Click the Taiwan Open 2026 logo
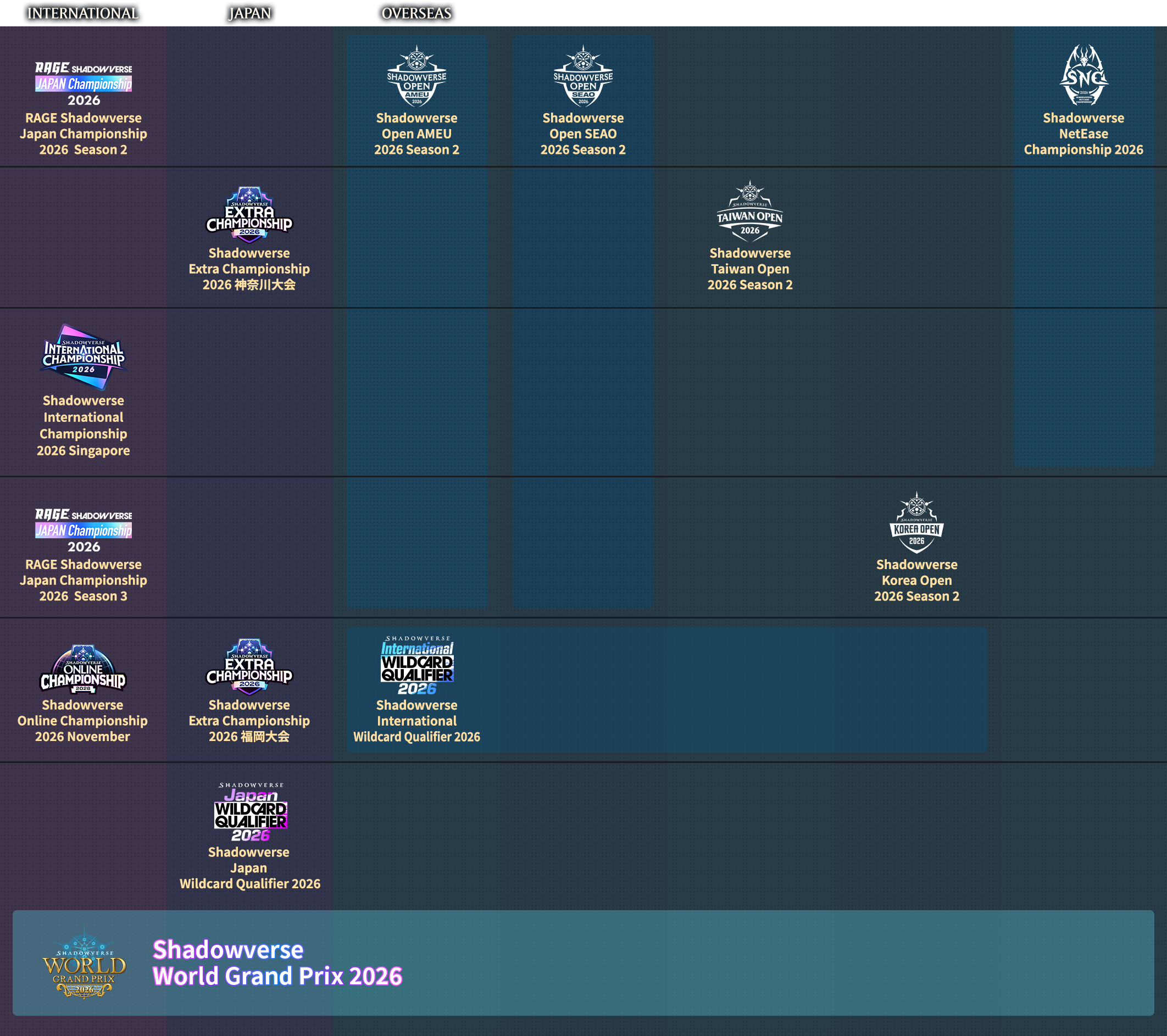This screenshot has height=1036, width=1167. coord(749,211)
